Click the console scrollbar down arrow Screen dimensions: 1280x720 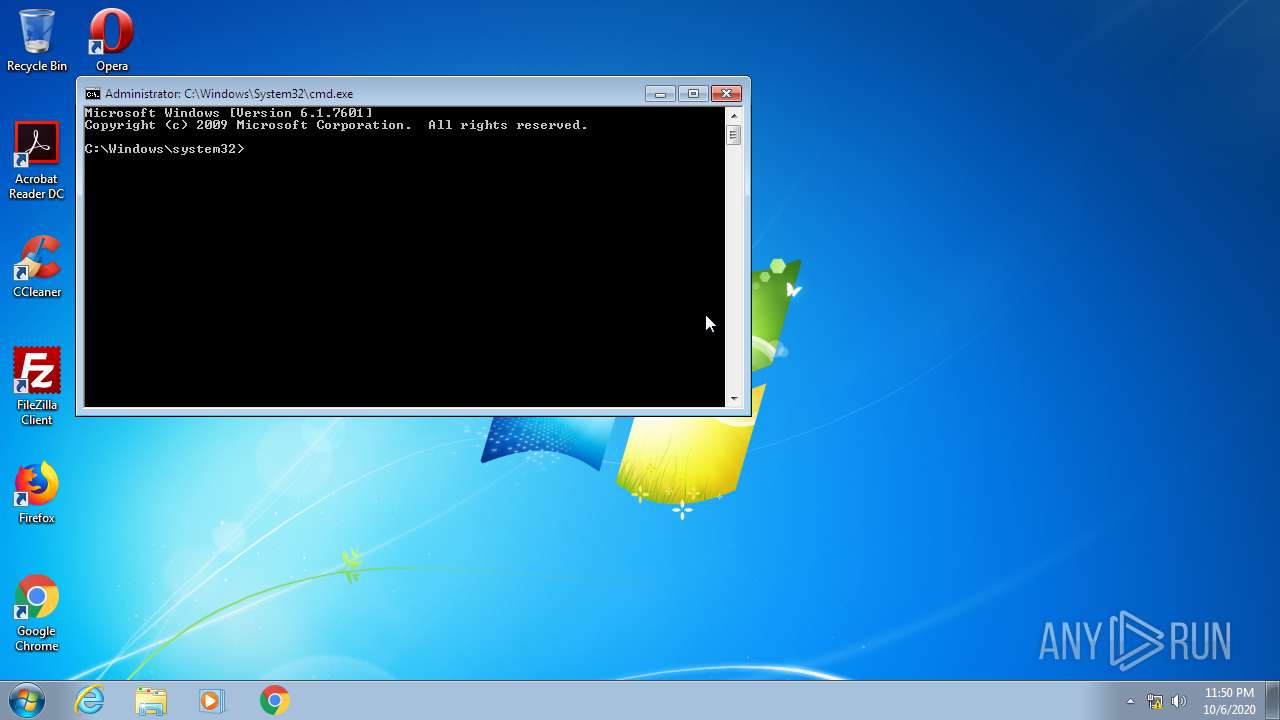tap(734, 399)
